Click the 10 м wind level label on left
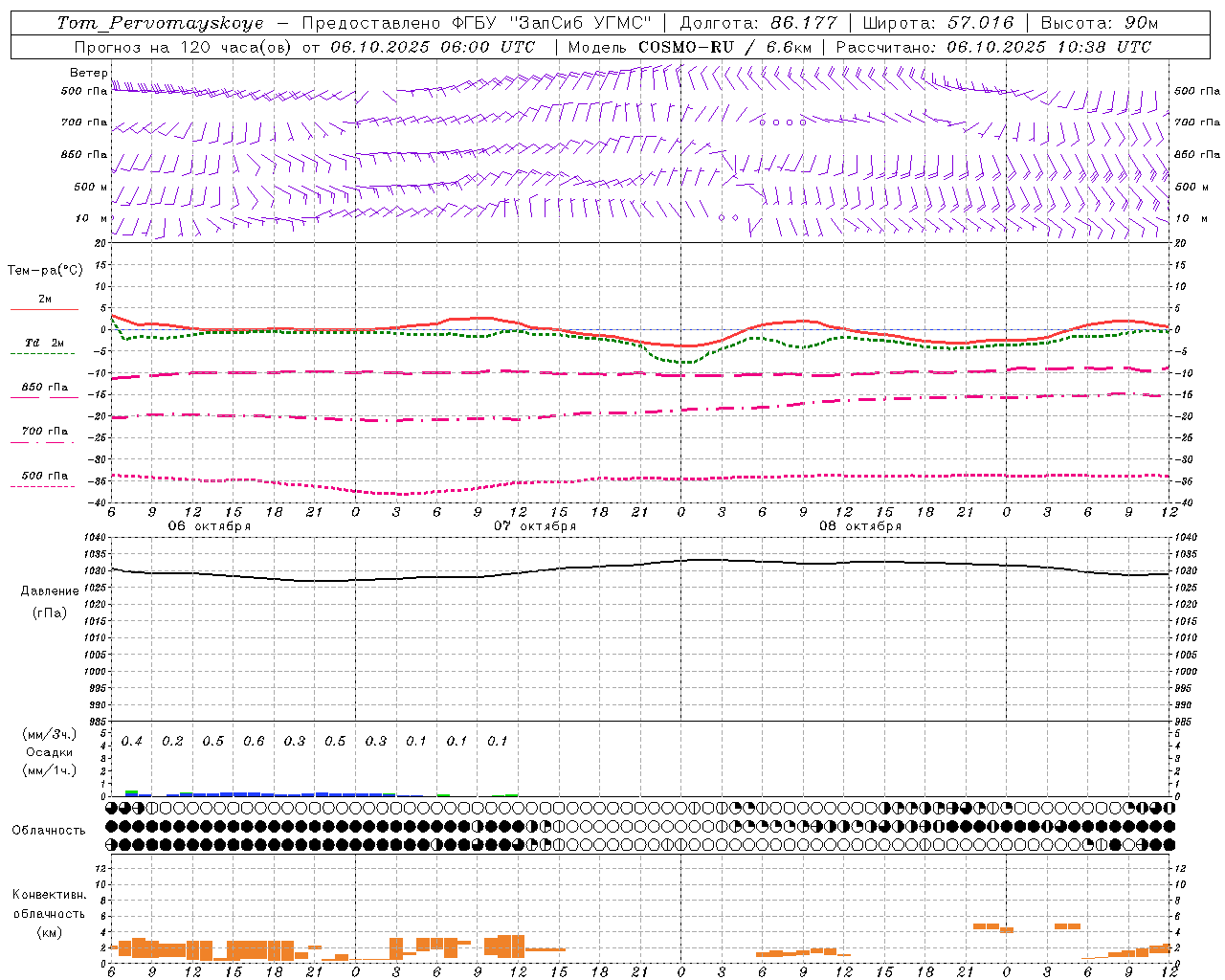This screenshot has width=1225, height=980. tap(91, 219)
